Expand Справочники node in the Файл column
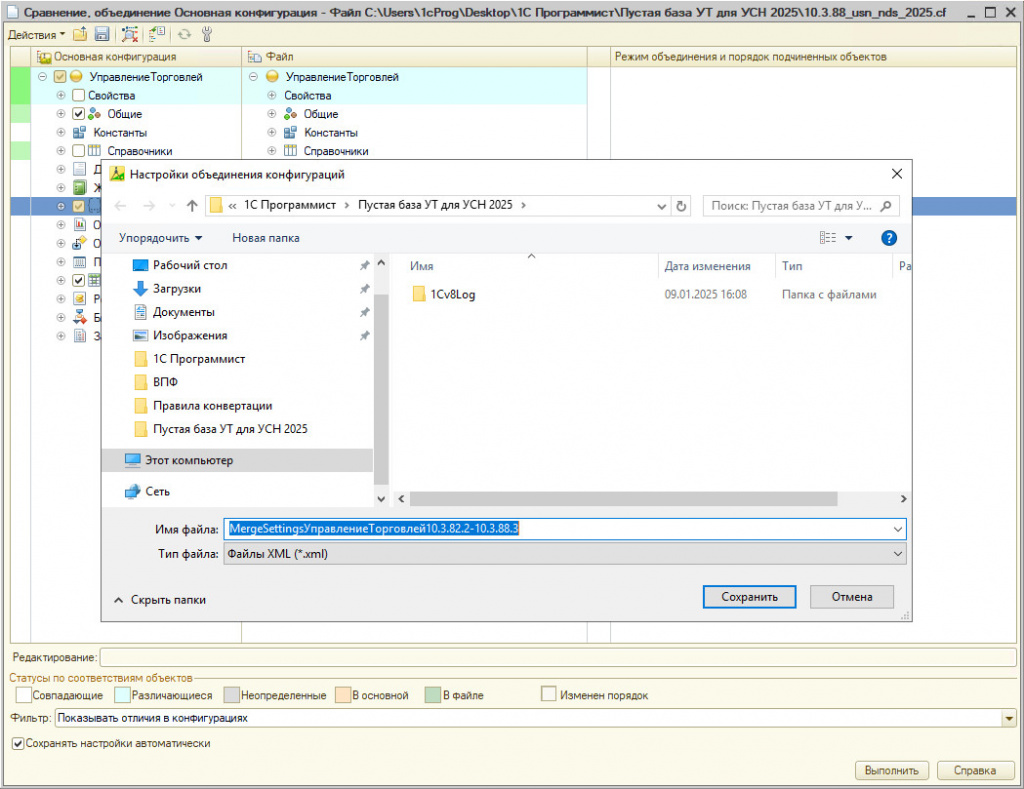This screenshot has height=789, width=1024. click(x=272, y=151)
